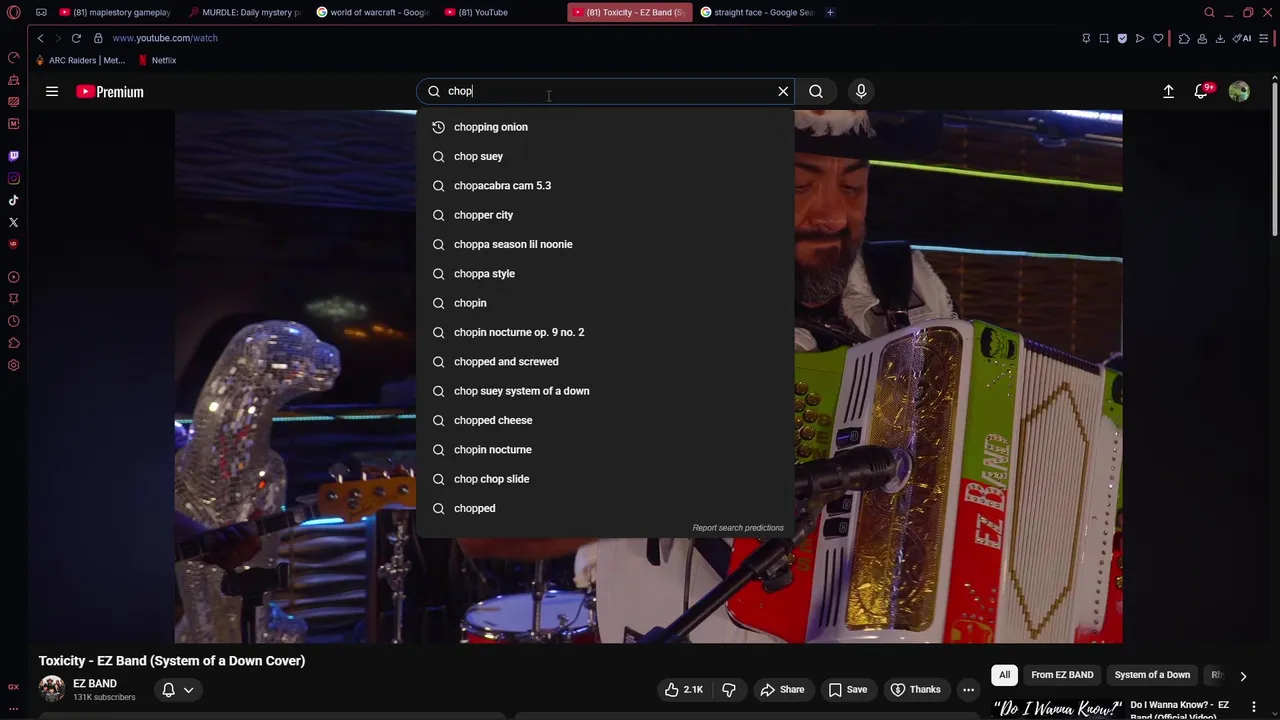This screenshot has width=1280, height=720.
Task: Select the 'From EZ BAND' chip
Action: pos(1062,675)
